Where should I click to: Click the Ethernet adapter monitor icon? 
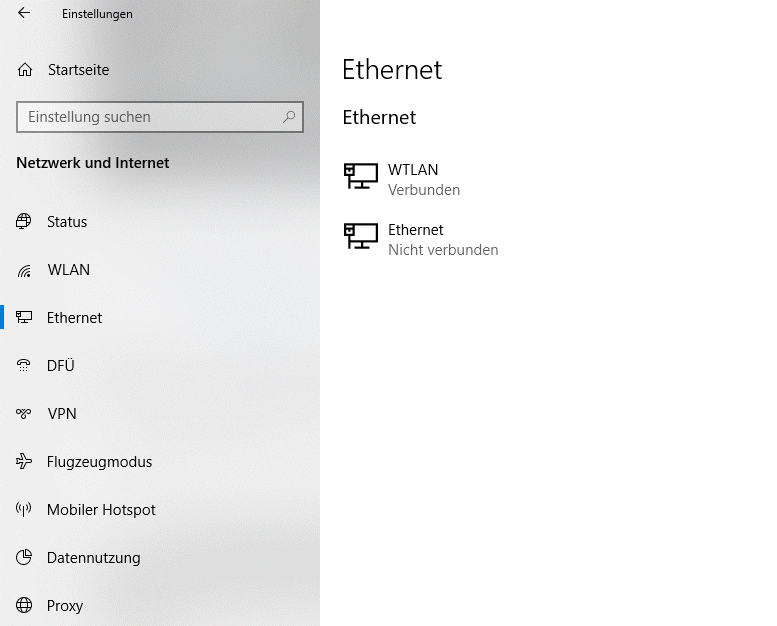click(360, 237)
